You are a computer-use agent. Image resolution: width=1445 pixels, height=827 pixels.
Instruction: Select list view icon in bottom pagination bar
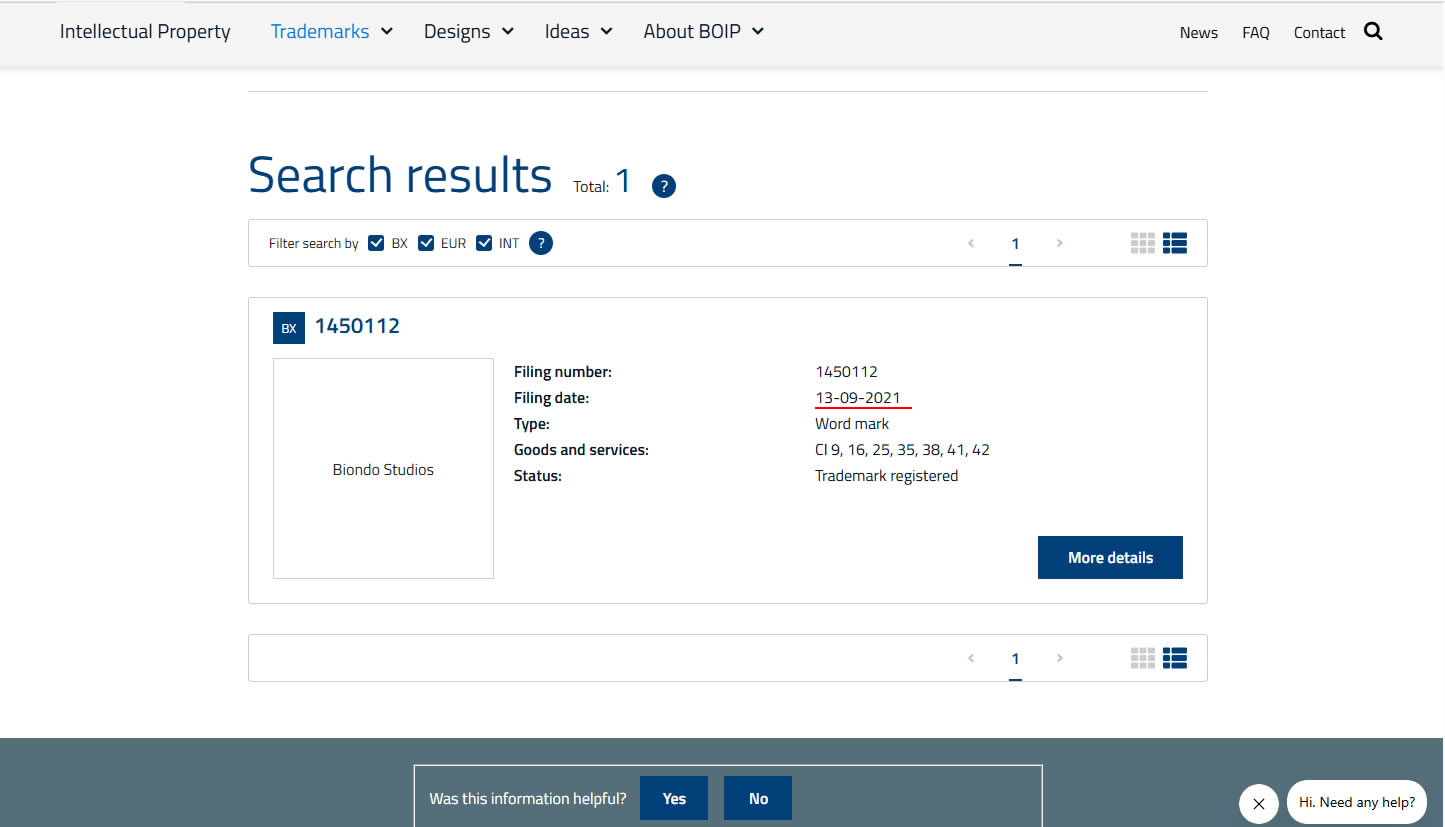tap(1174, 658)
